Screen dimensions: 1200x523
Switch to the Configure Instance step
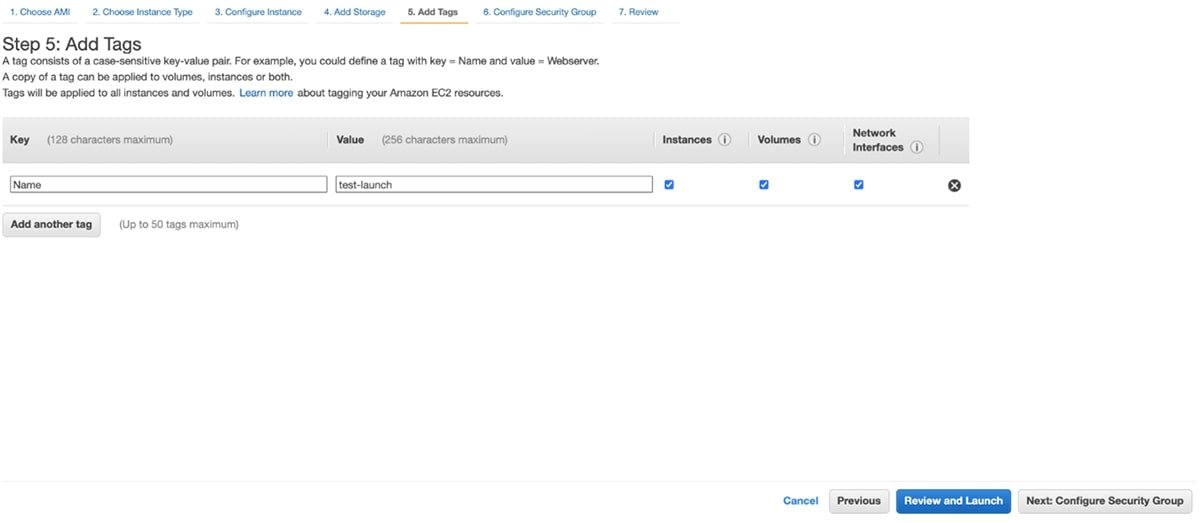pyautogui.click(x=258, y=12)
